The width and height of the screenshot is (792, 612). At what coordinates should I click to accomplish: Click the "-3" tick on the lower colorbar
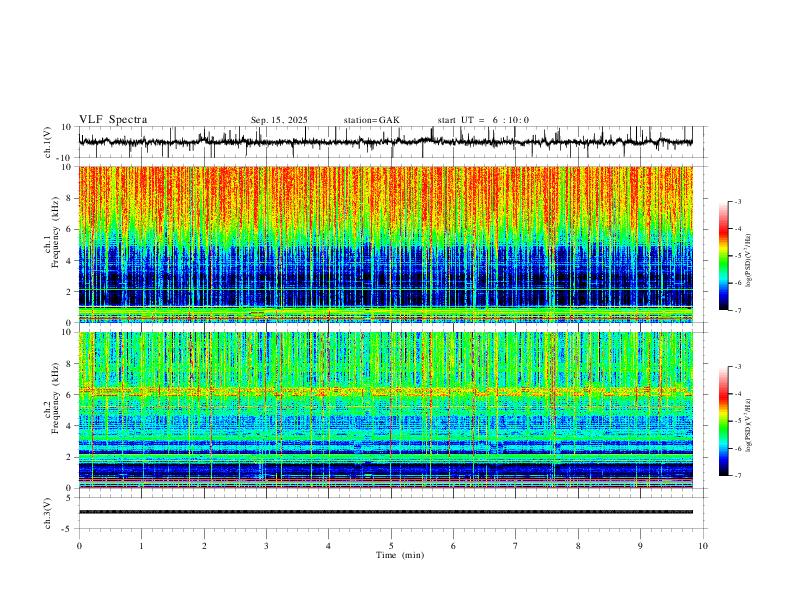pyautogui.click(x=737, y=367)
